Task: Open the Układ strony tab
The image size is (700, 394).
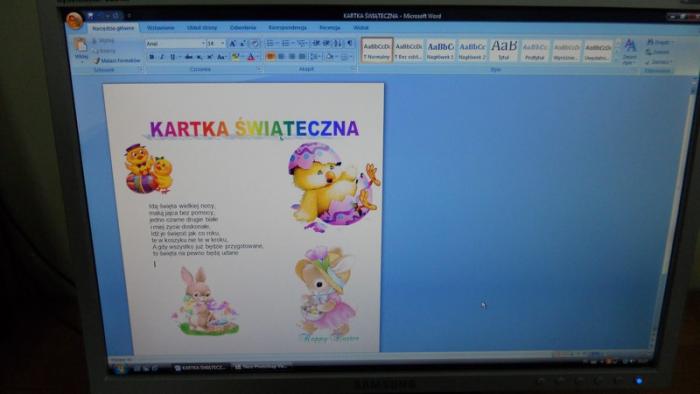Action: pyautogui.click(x=202, y=28)
